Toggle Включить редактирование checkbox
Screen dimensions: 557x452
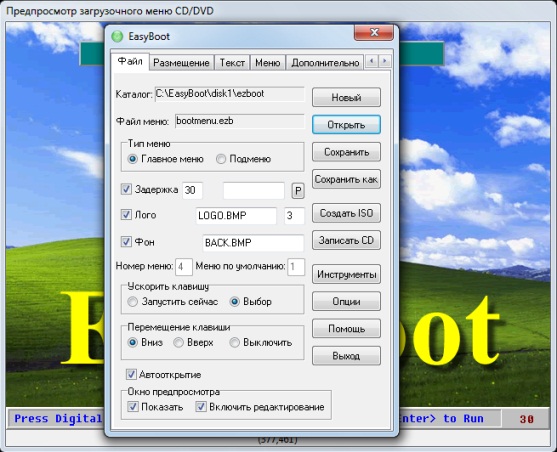coord(201,407)
